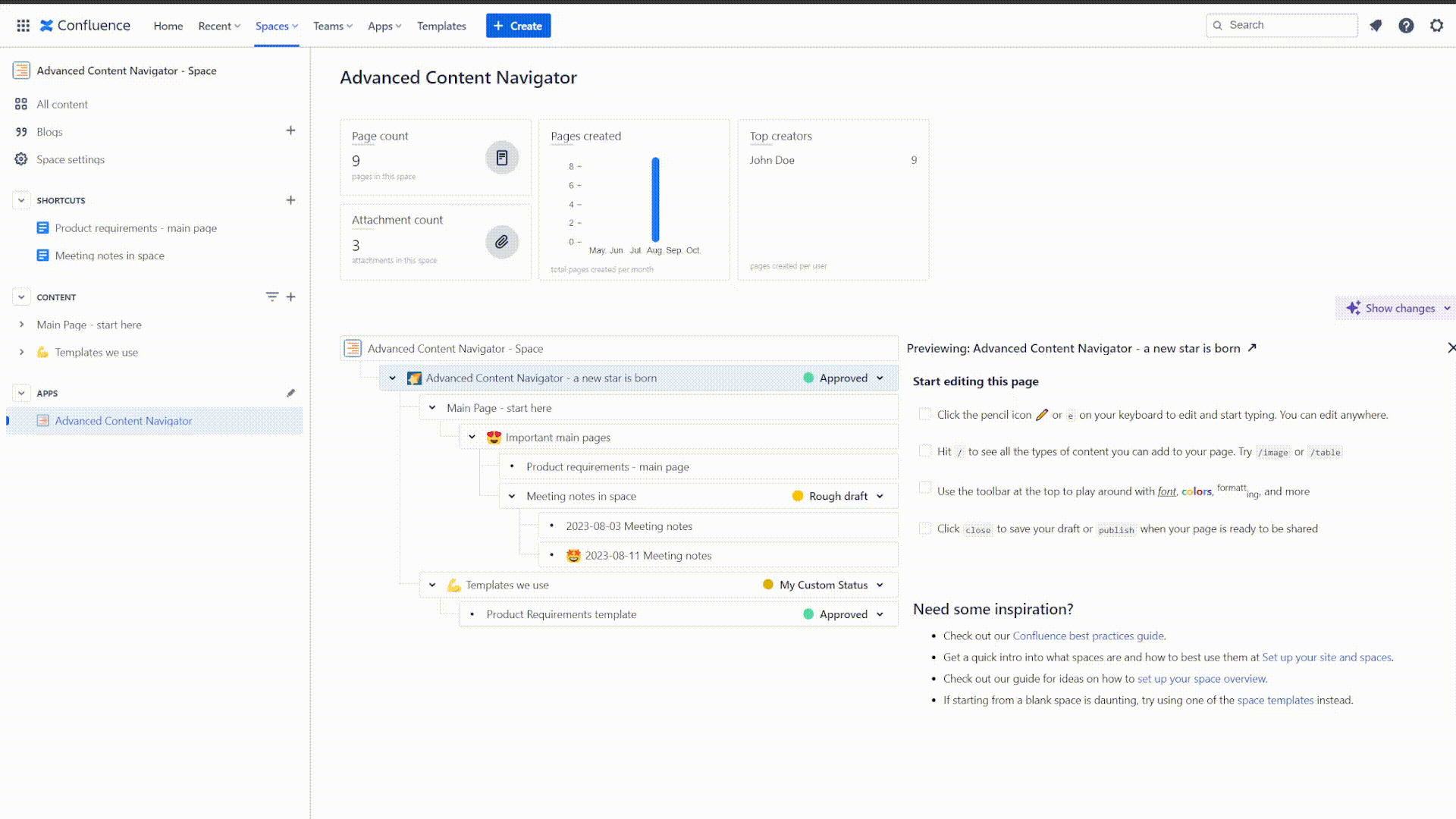Open the Teams menu
1456x819 pixels.
point(333,26)
